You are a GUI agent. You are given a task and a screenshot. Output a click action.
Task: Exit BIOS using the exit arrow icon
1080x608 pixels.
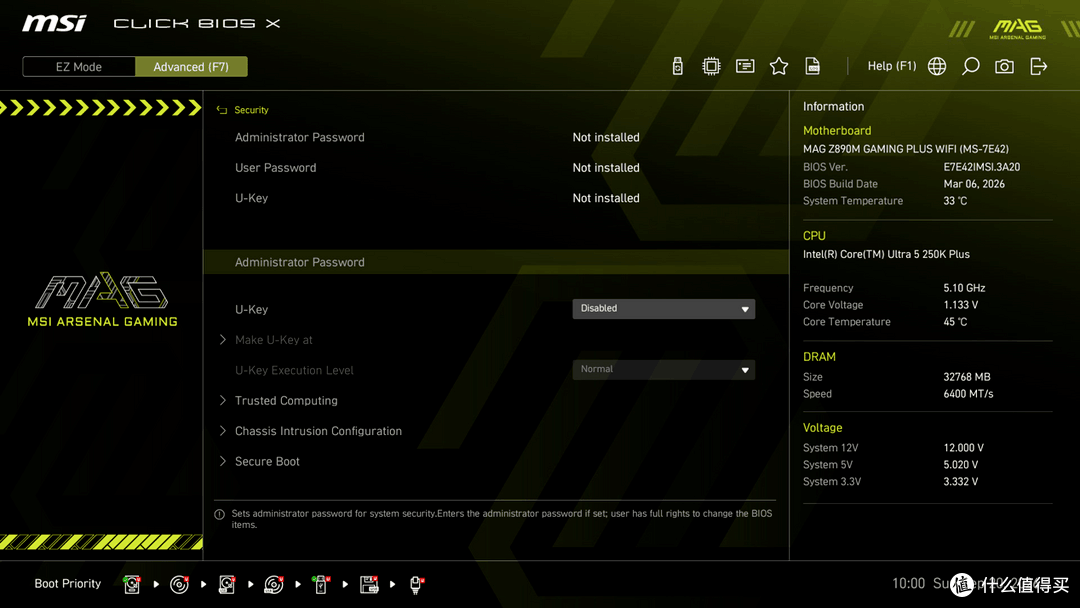(1039, 66)
